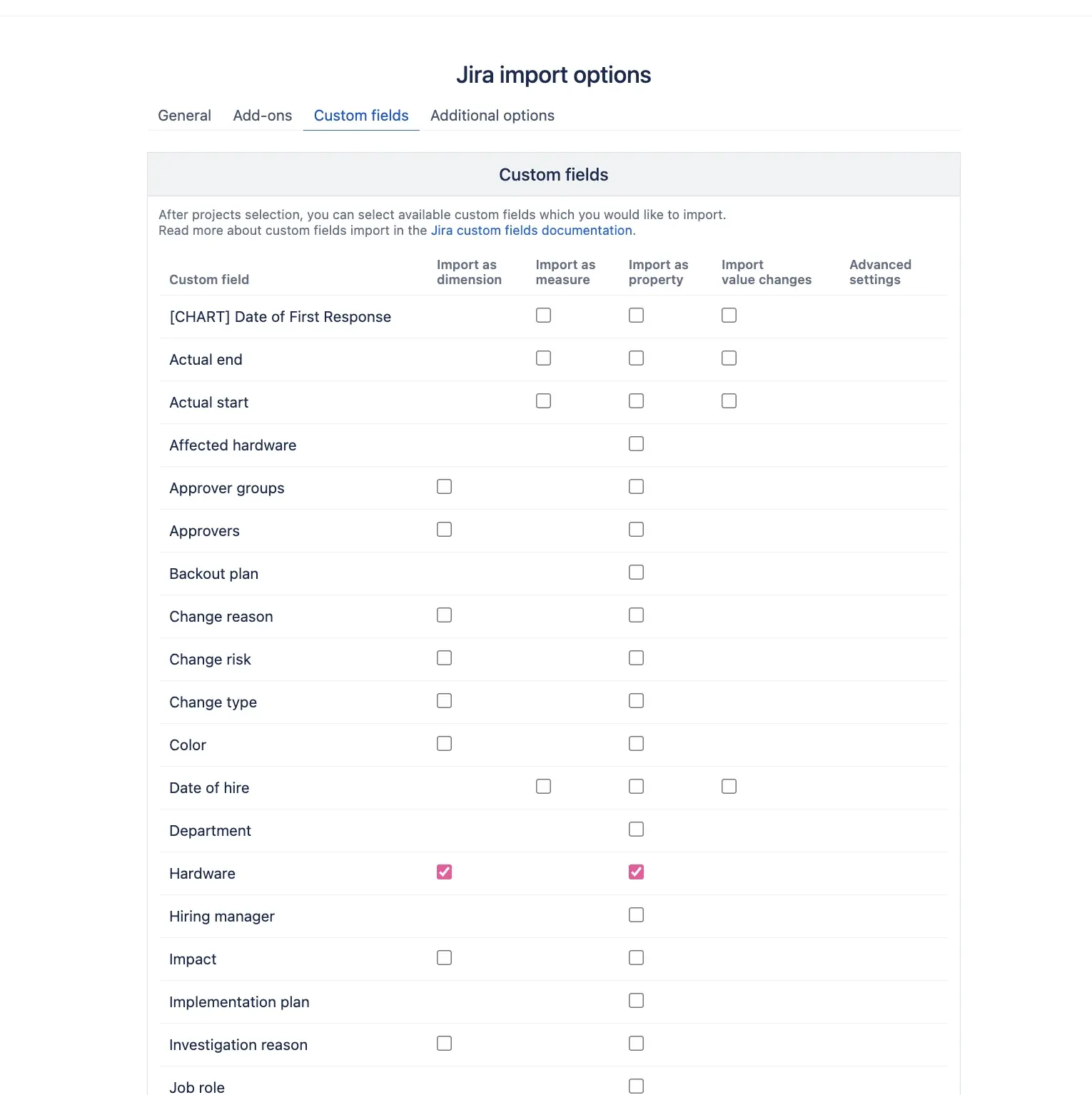Check Impact import as dimension
Viewport: 1092px width, 1095px height.
(x=444, y=958)
